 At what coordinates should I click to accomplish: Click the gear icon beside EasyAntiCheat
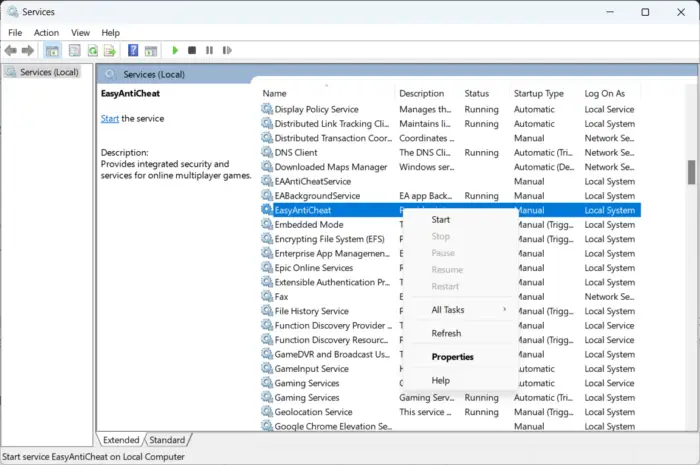coord(267,210)
